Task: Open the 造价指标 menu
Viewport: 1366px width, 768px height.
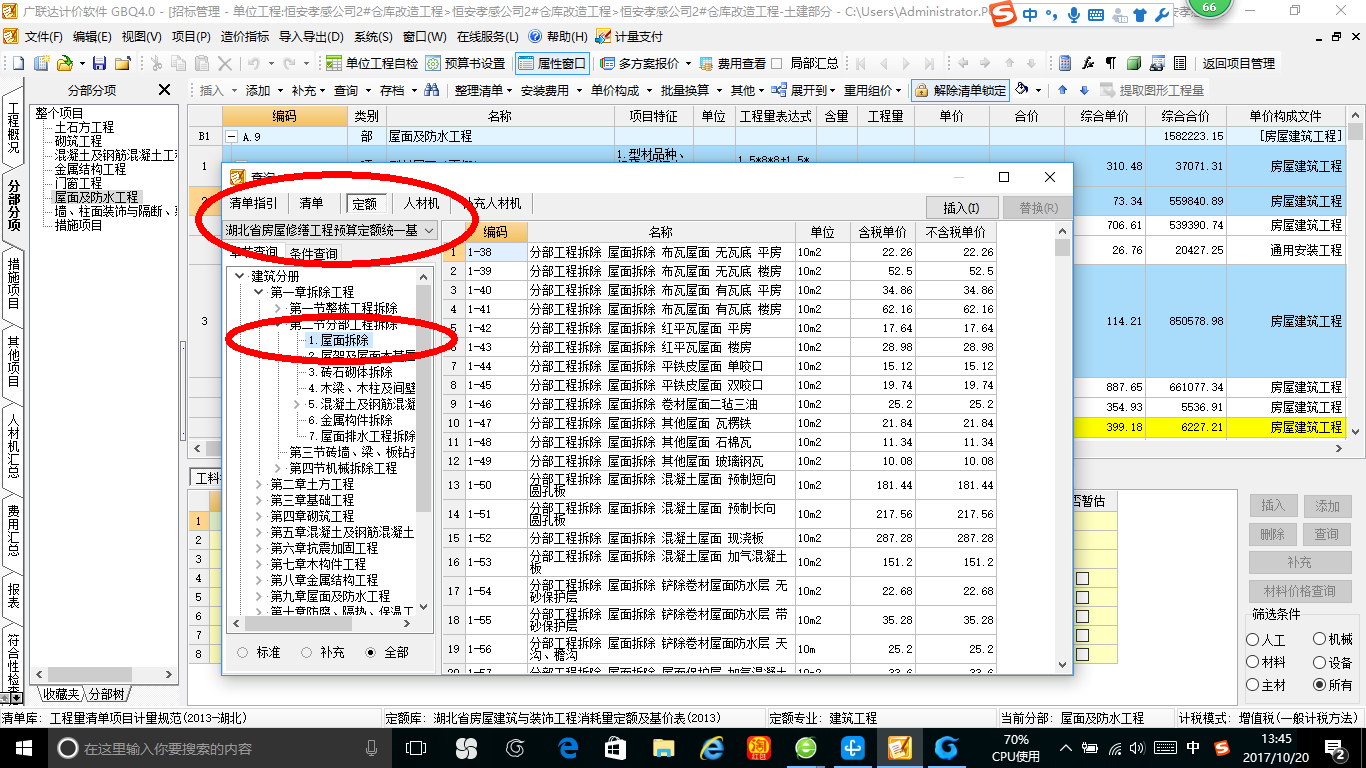Action: click(x=244, y=36)
